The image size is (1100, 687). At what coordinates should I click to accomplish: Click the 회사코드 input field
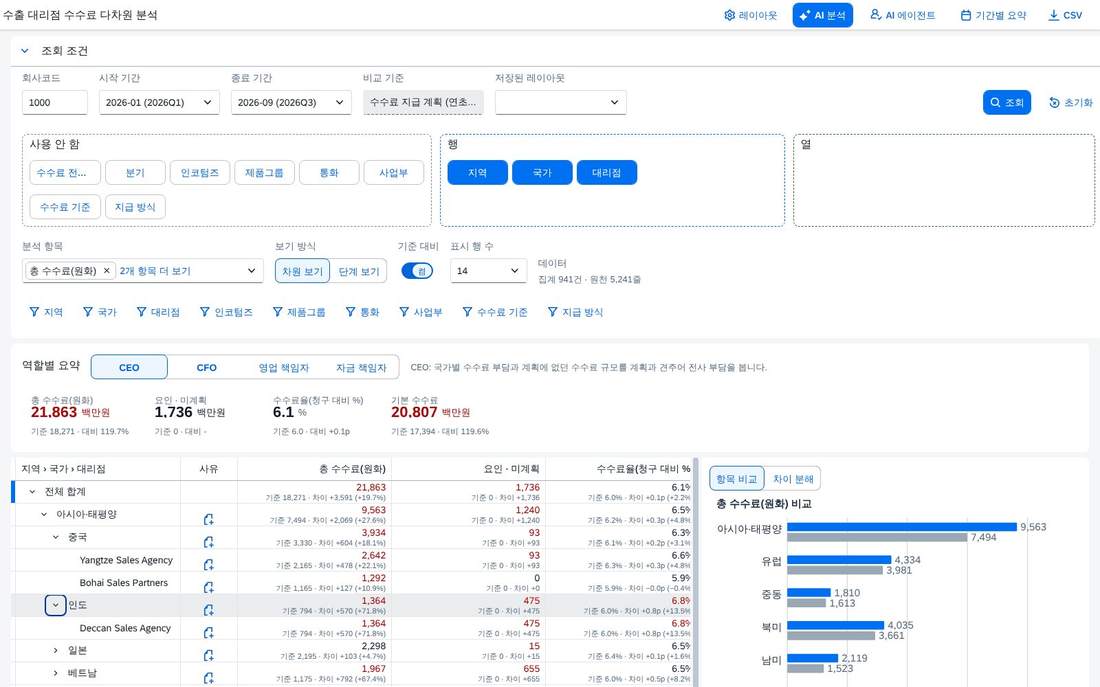[x=55, y=102]
